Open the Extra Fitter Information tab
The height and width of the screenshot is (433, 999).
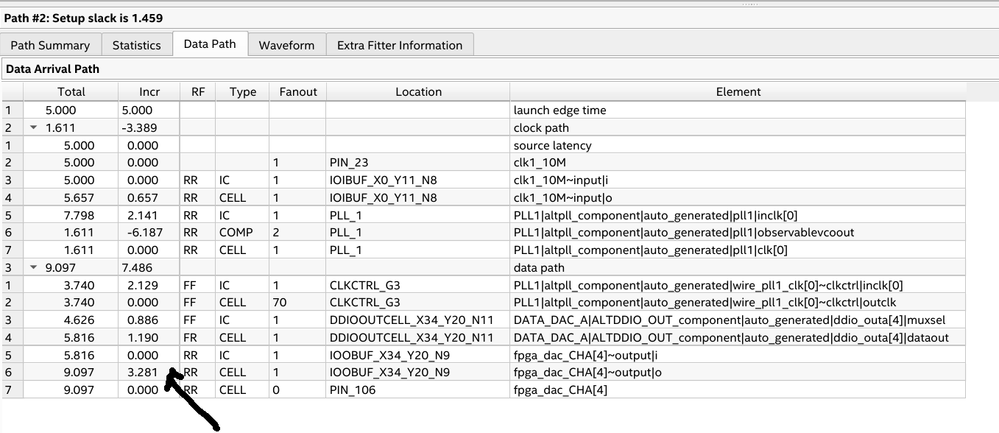click(x=400, y=45)
